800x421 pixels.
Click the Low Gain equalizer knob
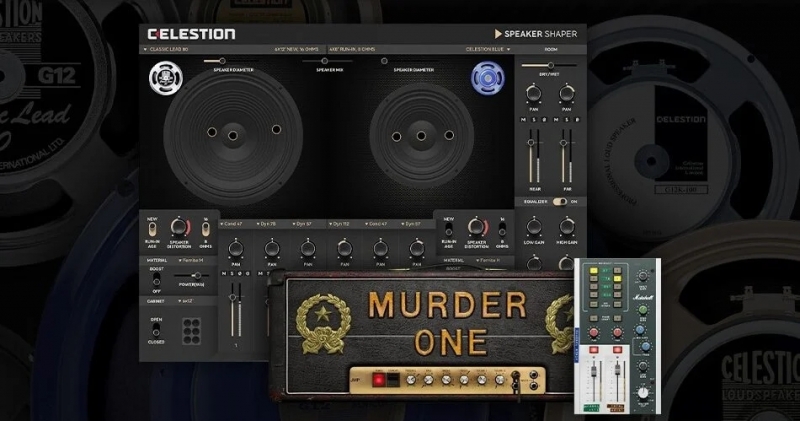(x=534, y=226)
